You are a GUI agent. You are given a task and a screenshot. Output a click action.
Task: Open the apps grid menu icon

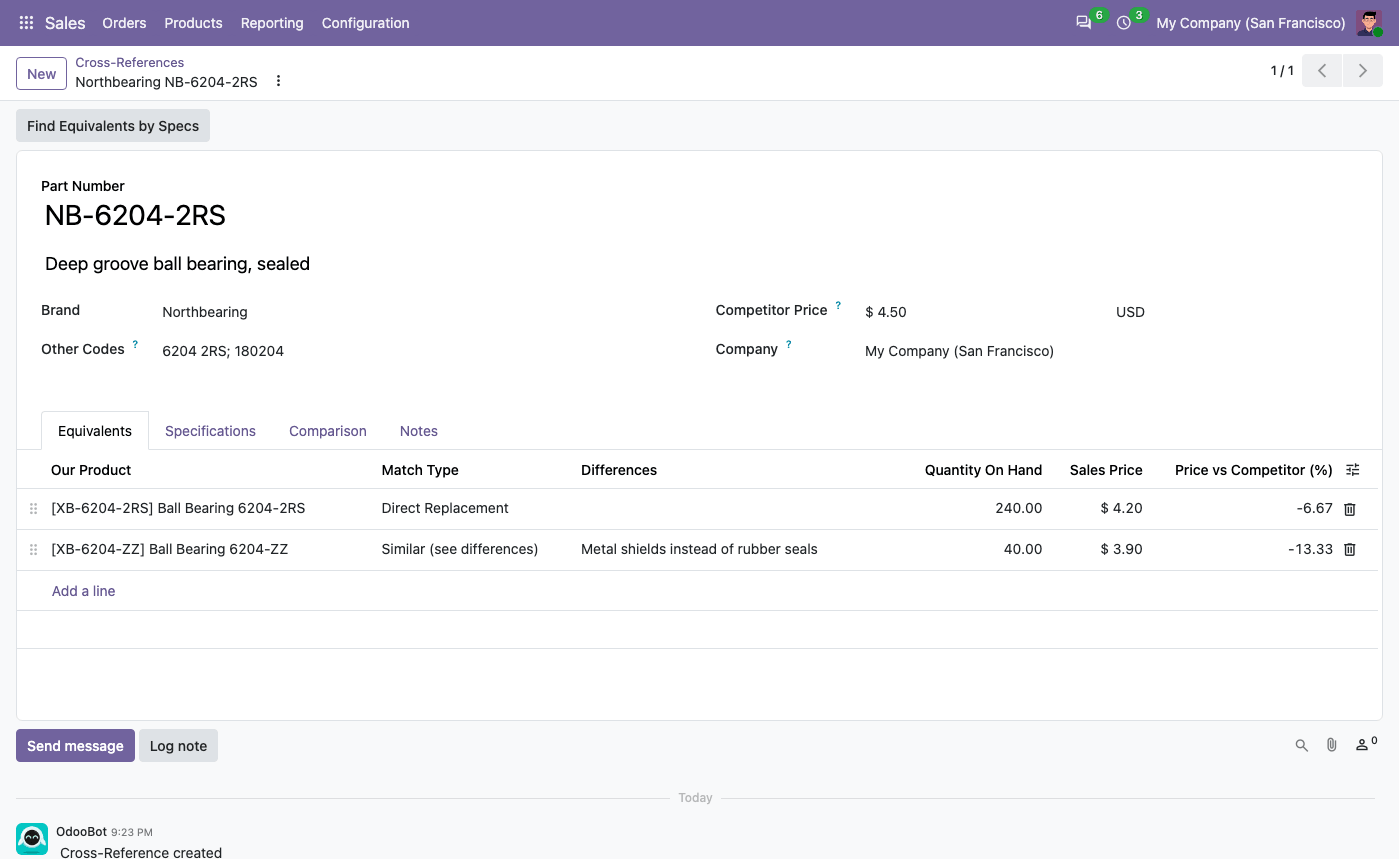coord(26,23)
